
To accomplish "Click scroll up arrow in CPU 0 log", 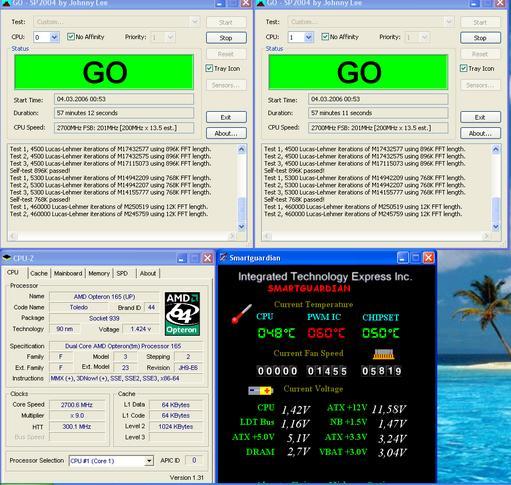I will pyautogui.click(x=242, y=149).
